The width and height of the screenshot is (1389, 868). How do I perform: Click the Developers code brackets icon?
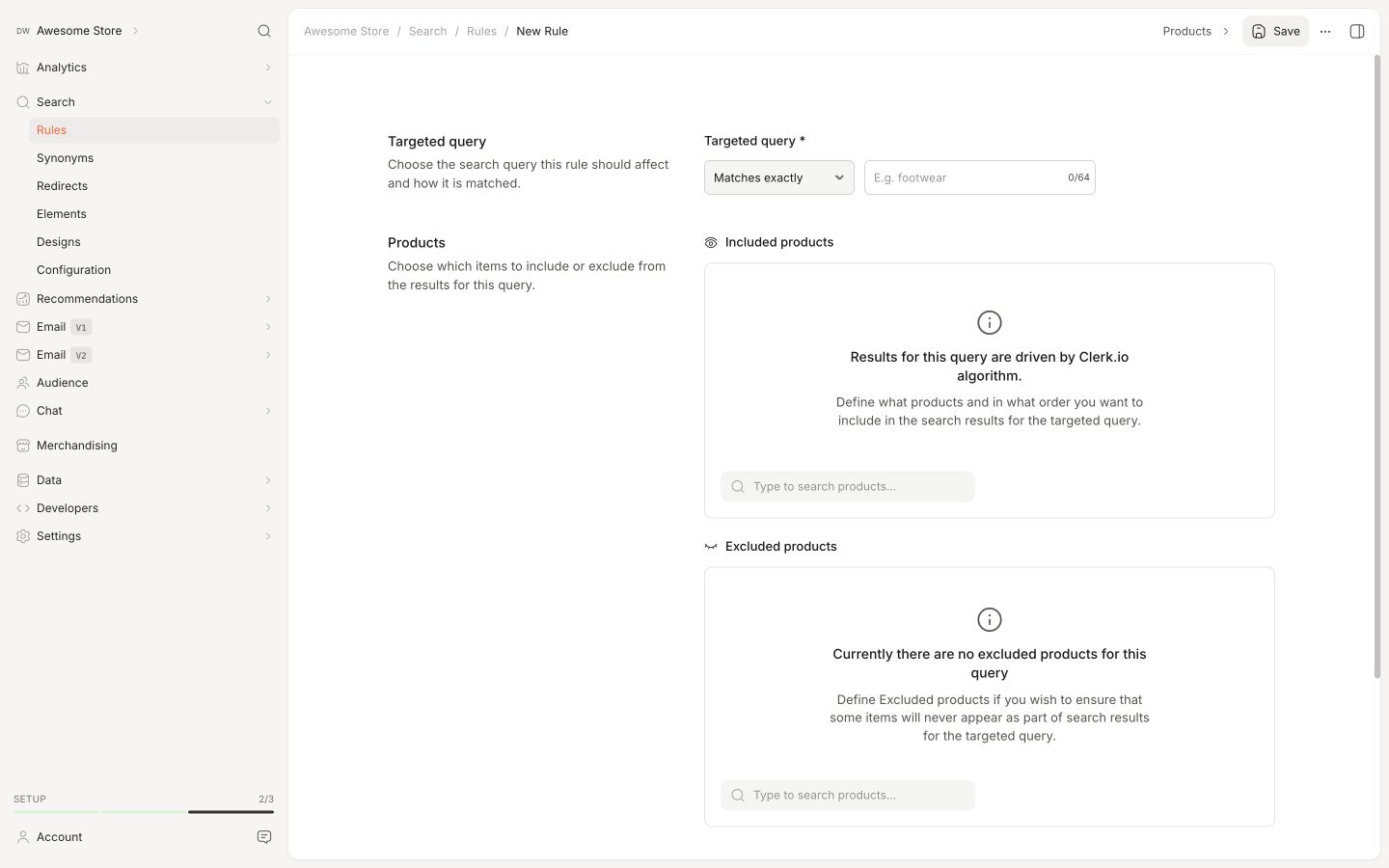coord(23,508)
